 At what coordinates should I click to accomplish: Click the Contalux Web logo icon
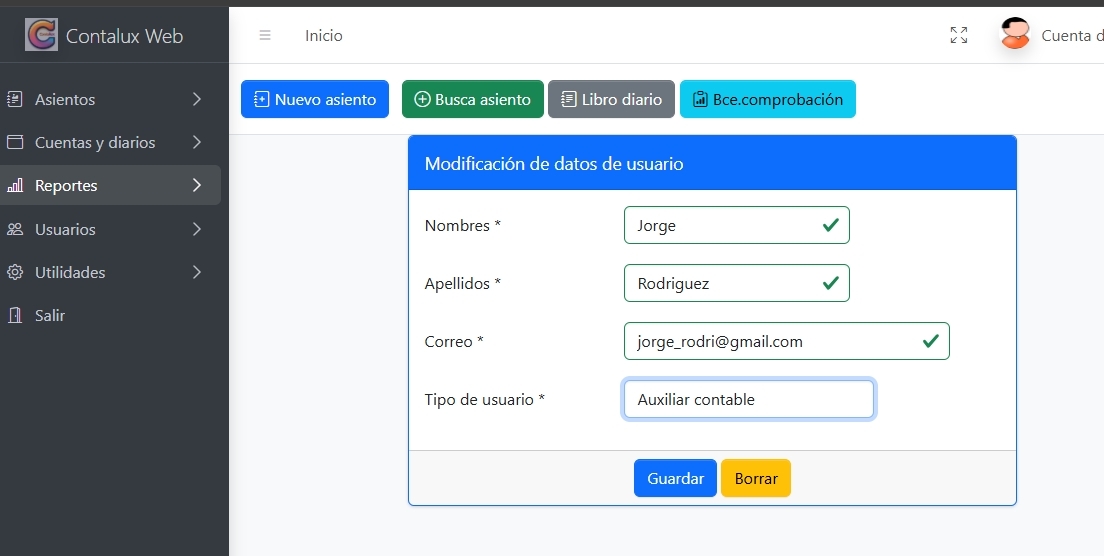coord(41,35)
